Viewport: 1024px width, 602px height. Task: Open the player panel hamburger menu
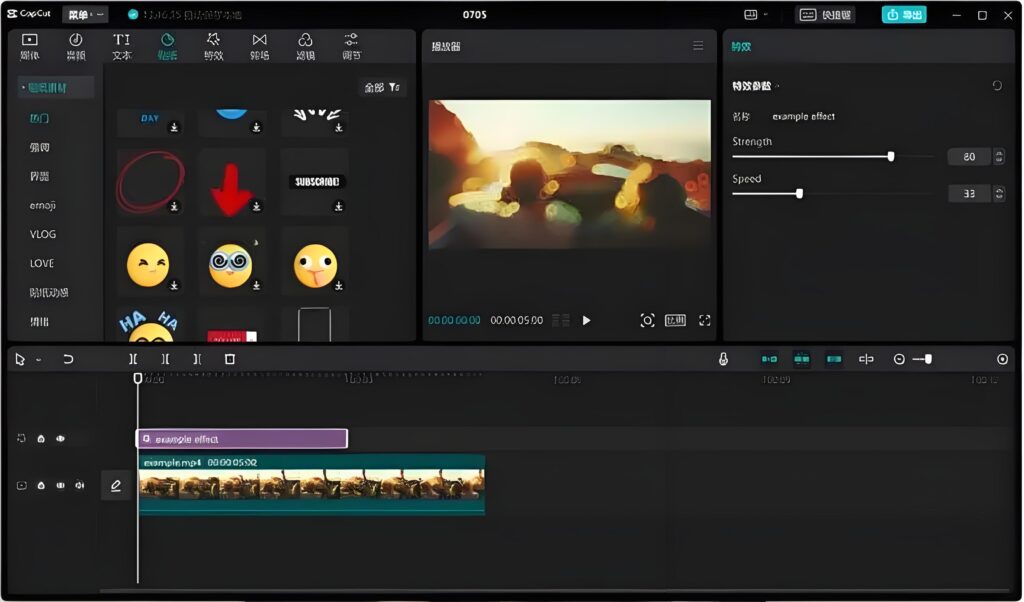click(698, 46)
